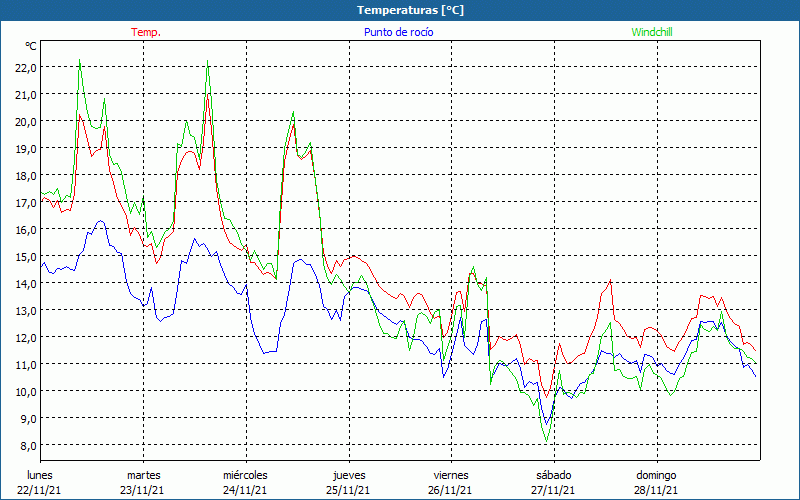Click the 17,0 y-axis value

[x=26, y=203]
